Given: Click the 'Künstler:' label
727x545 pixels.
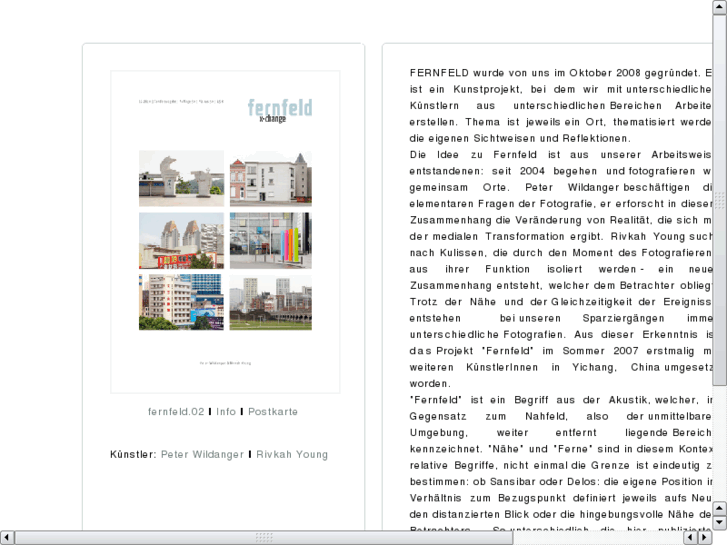Looking at the screenshot, I should coord(133,455).
